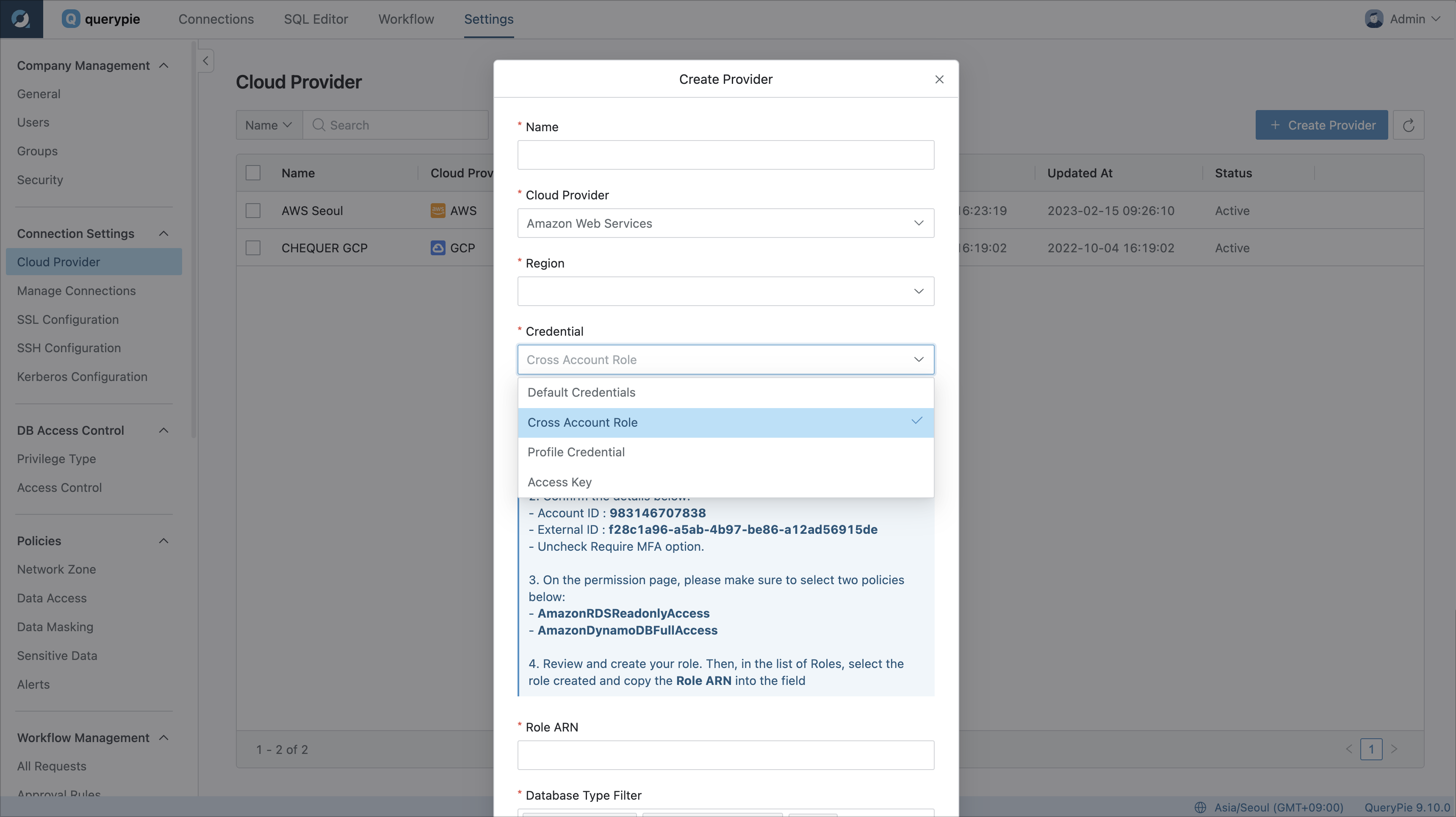
Task: Open Access Control in sidebar
Action: click(x=59, y=488)
